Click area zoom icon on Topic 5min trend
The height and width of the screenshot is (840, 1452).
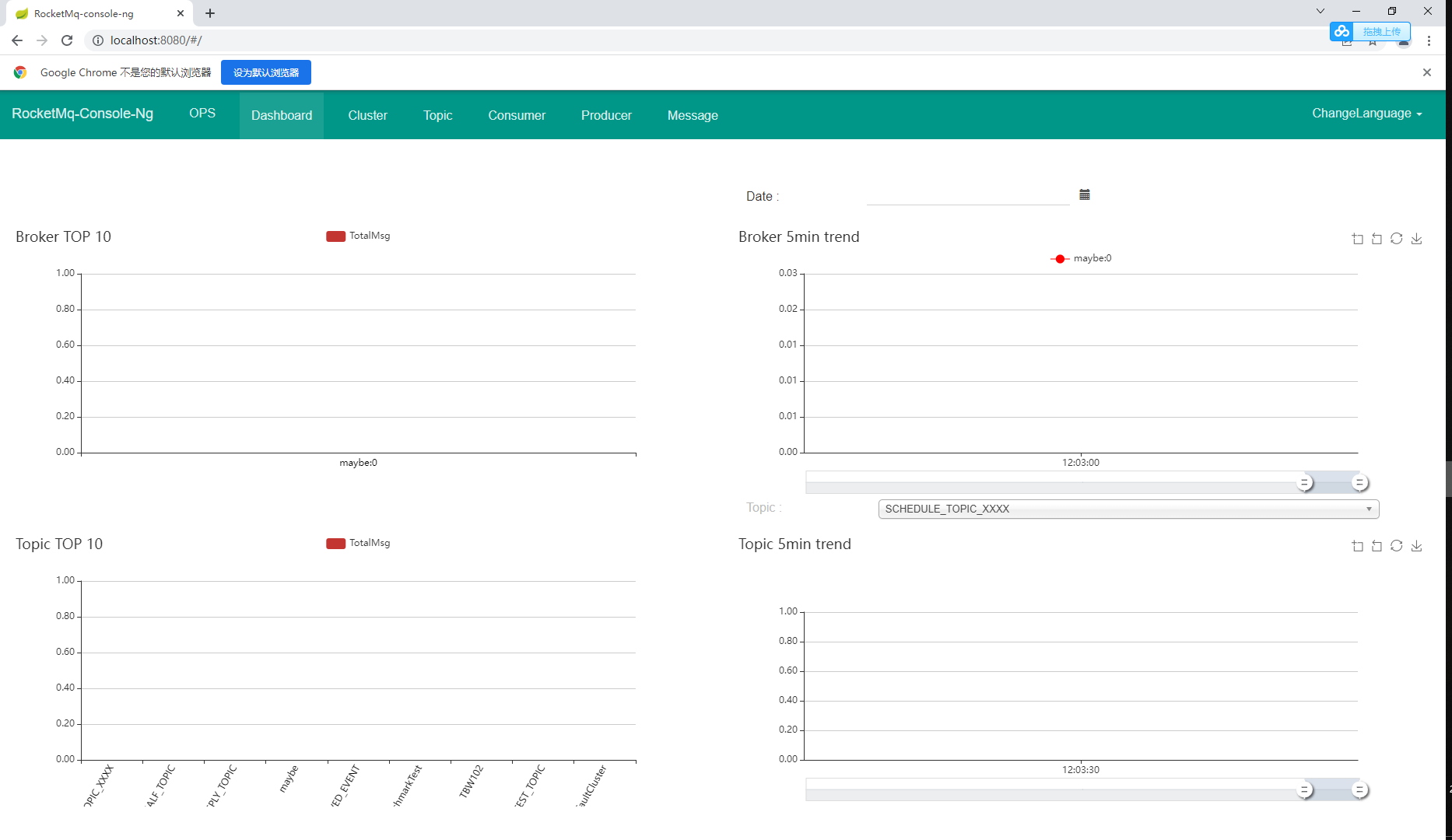coord(1358,546)
